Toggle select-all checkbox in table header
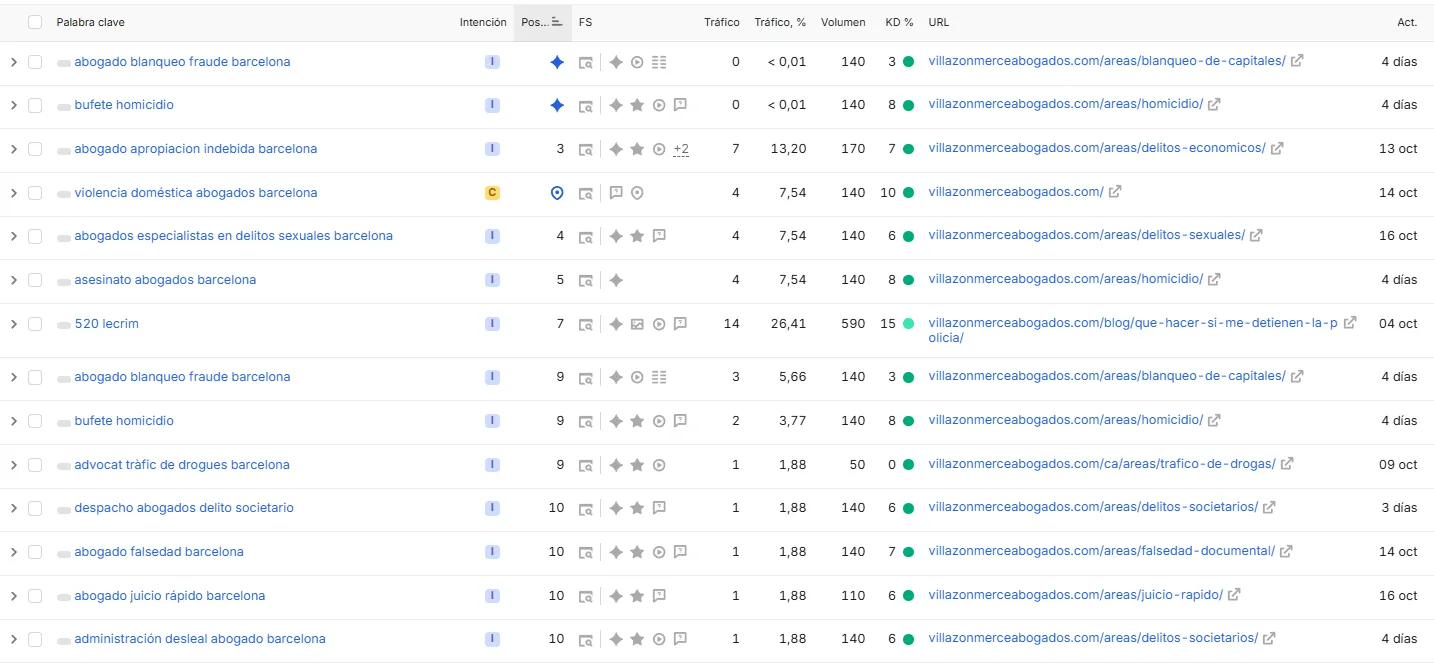 (x=35, y=22)
